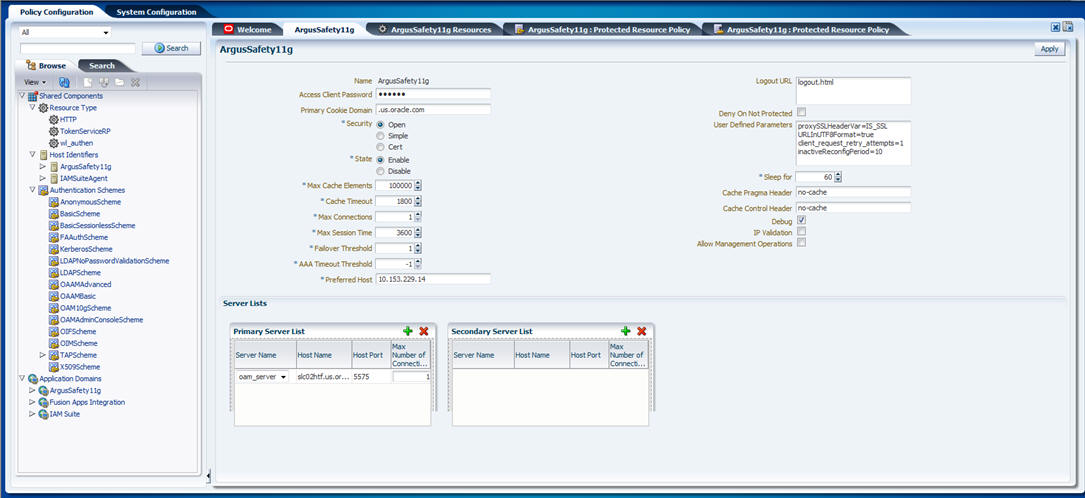Select the Open security radio button
1085x498 pixels.
381,124
